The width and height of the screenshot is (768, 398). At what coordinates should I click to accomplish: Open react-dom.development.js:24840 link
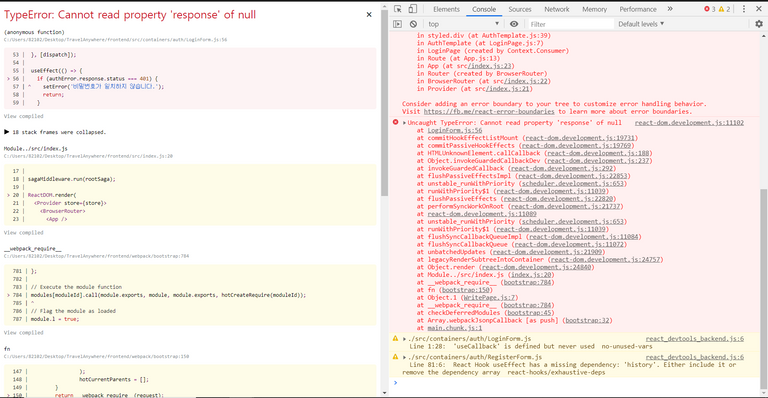coord(536,267)
